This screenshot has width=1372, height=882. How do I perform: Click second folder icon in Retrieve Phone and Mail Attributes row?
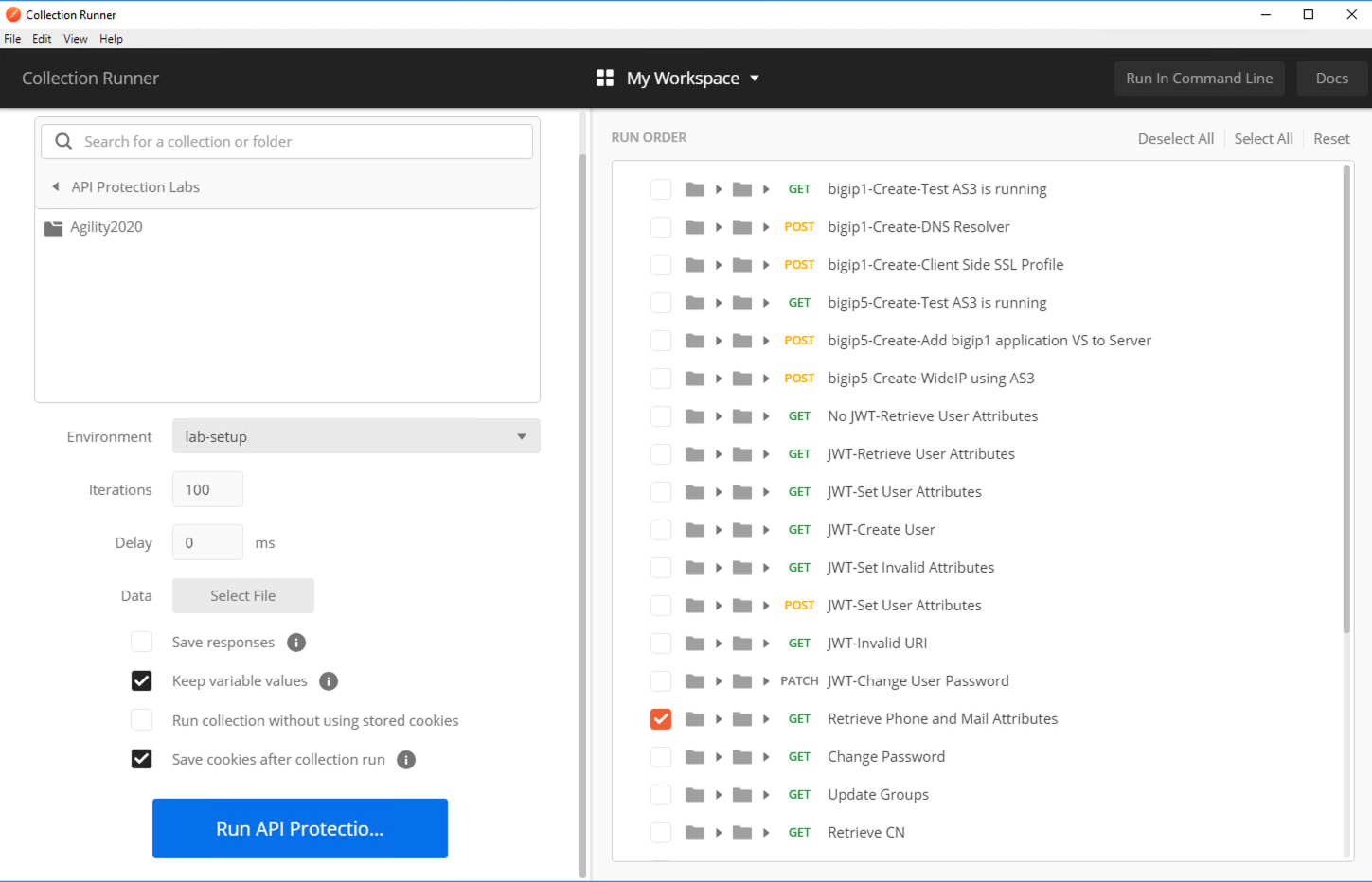pyautogui.click(x=742, y=719)
